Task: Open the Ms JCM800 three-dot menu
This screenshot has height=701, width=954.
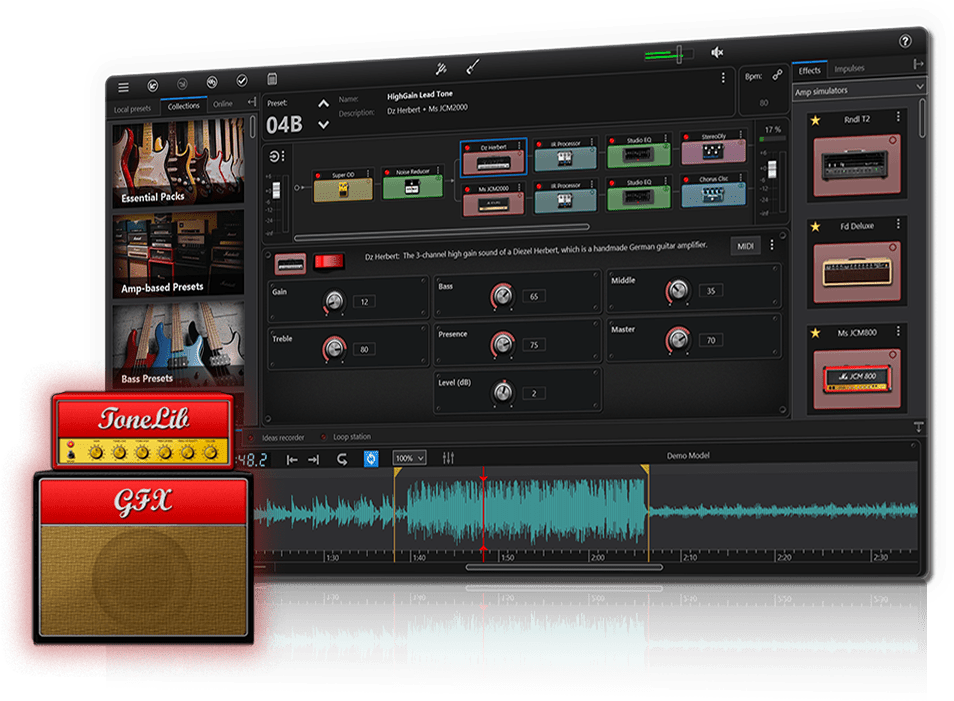Action: 898,331
